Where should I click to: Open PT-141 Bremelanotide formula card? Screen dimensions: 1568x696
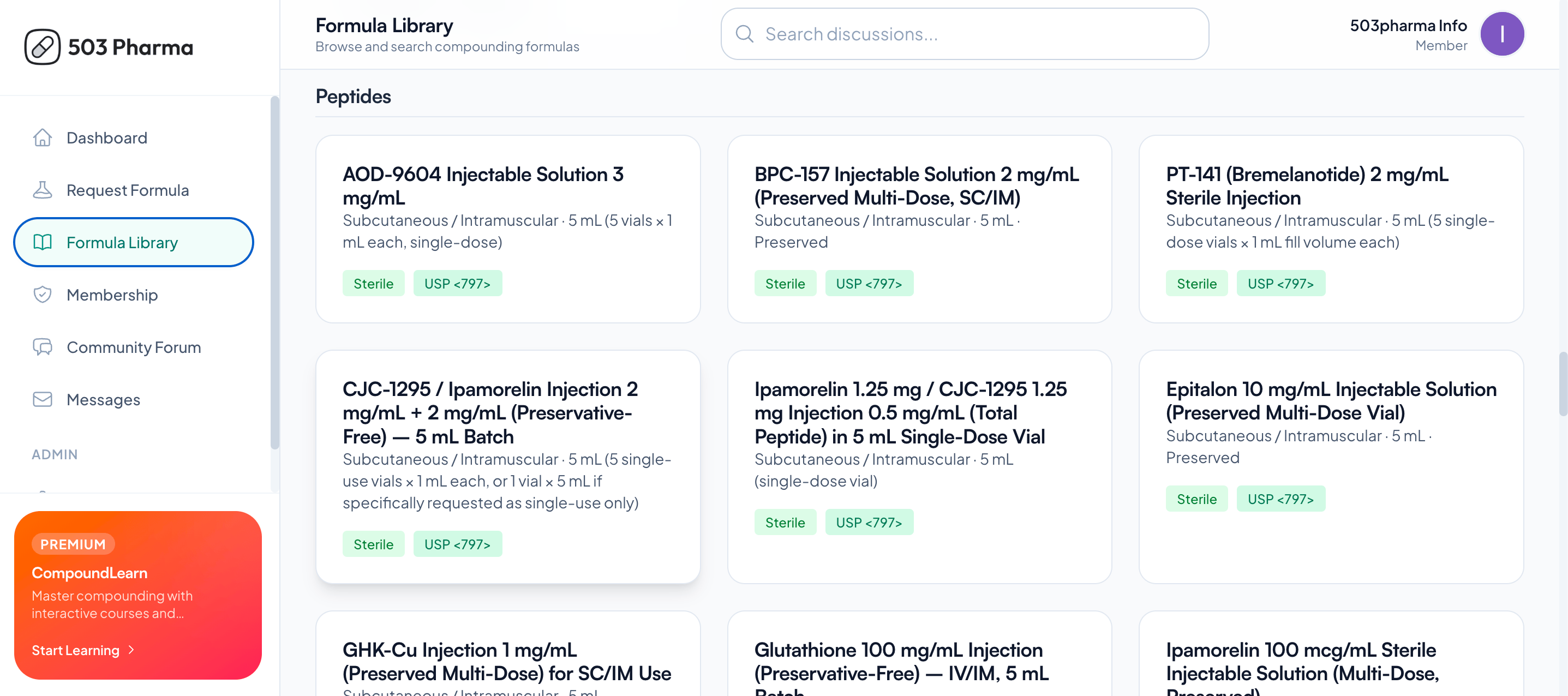pos(1331,228)
